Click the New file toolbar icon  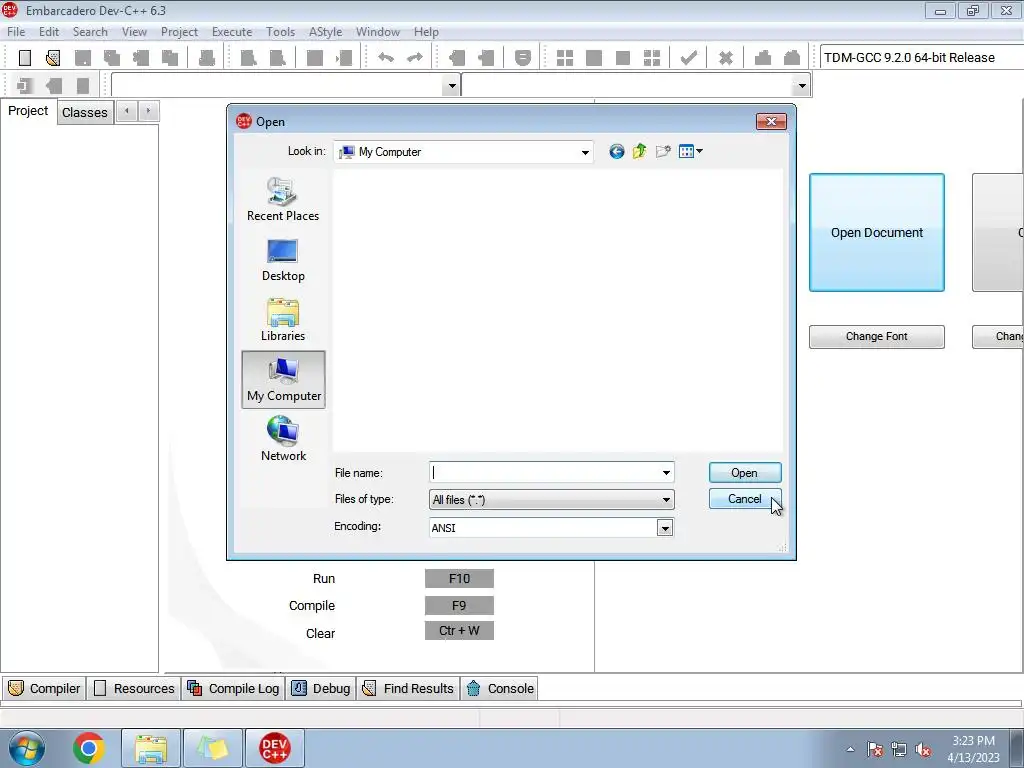(x=25, y=57)
